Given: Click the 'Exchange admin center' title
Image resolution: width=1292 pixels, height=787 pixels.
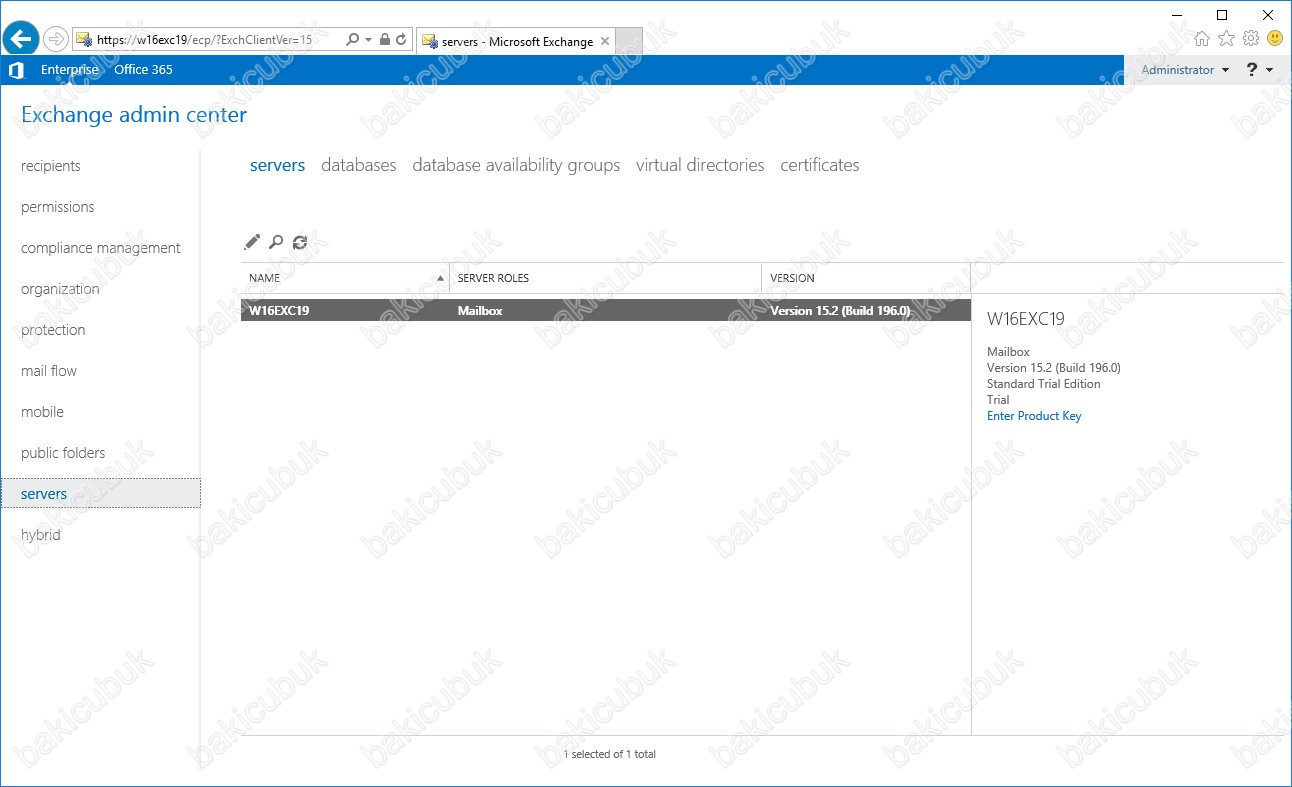Looking at the screenshot, I should [x=134, y=115].
